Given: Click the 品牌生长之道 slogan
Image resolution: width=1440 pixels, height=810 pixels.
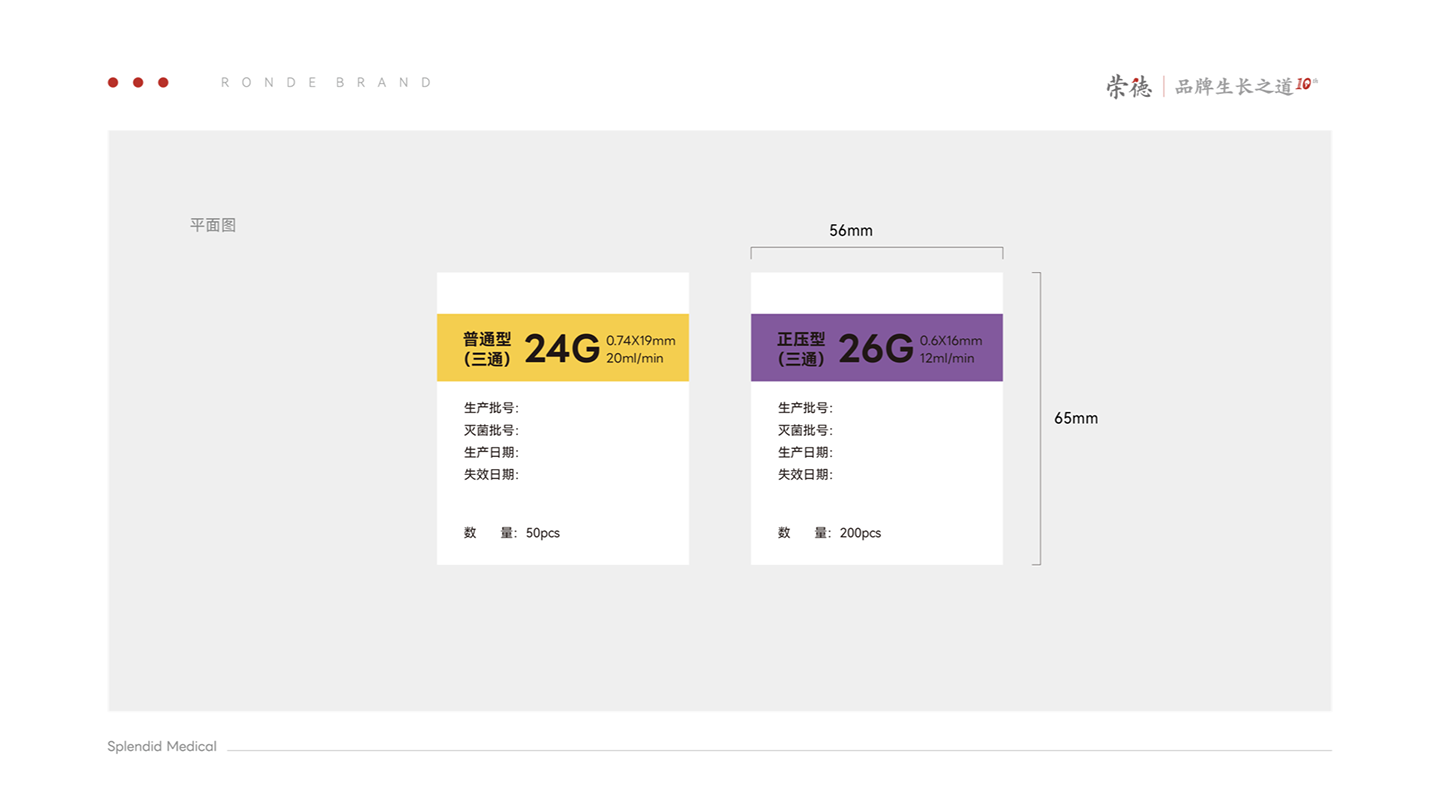Looking at the screenshot, I should tap(1234, 87).
